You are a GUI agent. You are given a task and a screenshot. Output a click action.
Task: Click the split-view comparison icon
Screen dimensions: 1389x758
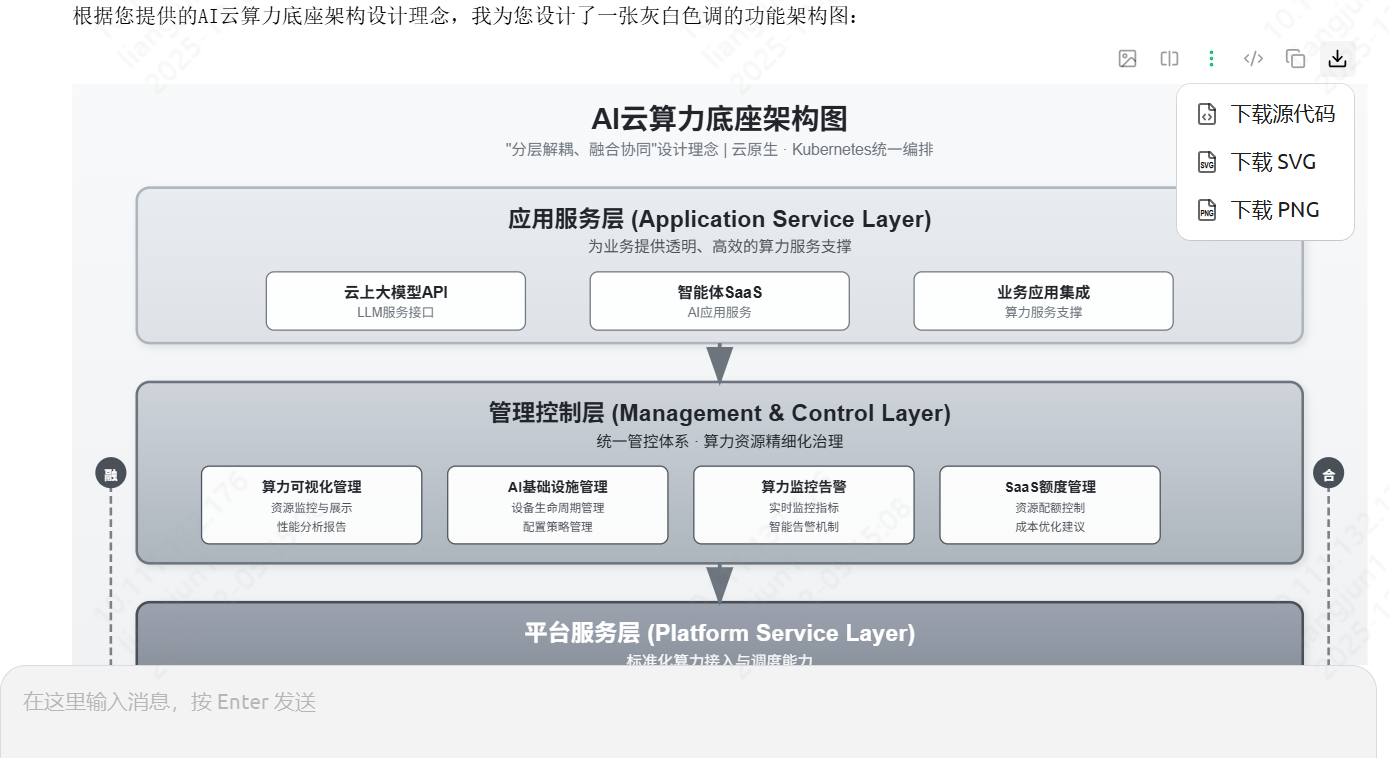coord(1169,59)
